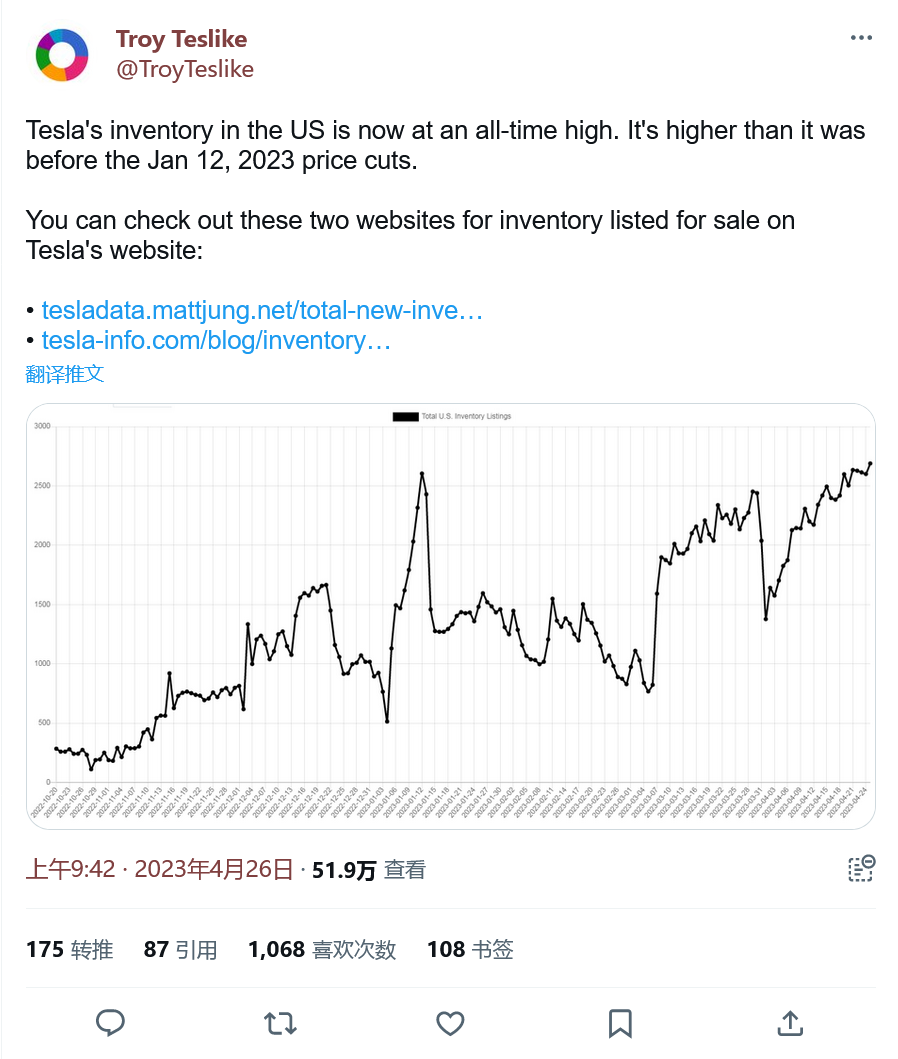The height and width of the screenshot is (1059, 898).
Task: Click the Troy Teslike display name
Action: (181, 39)
